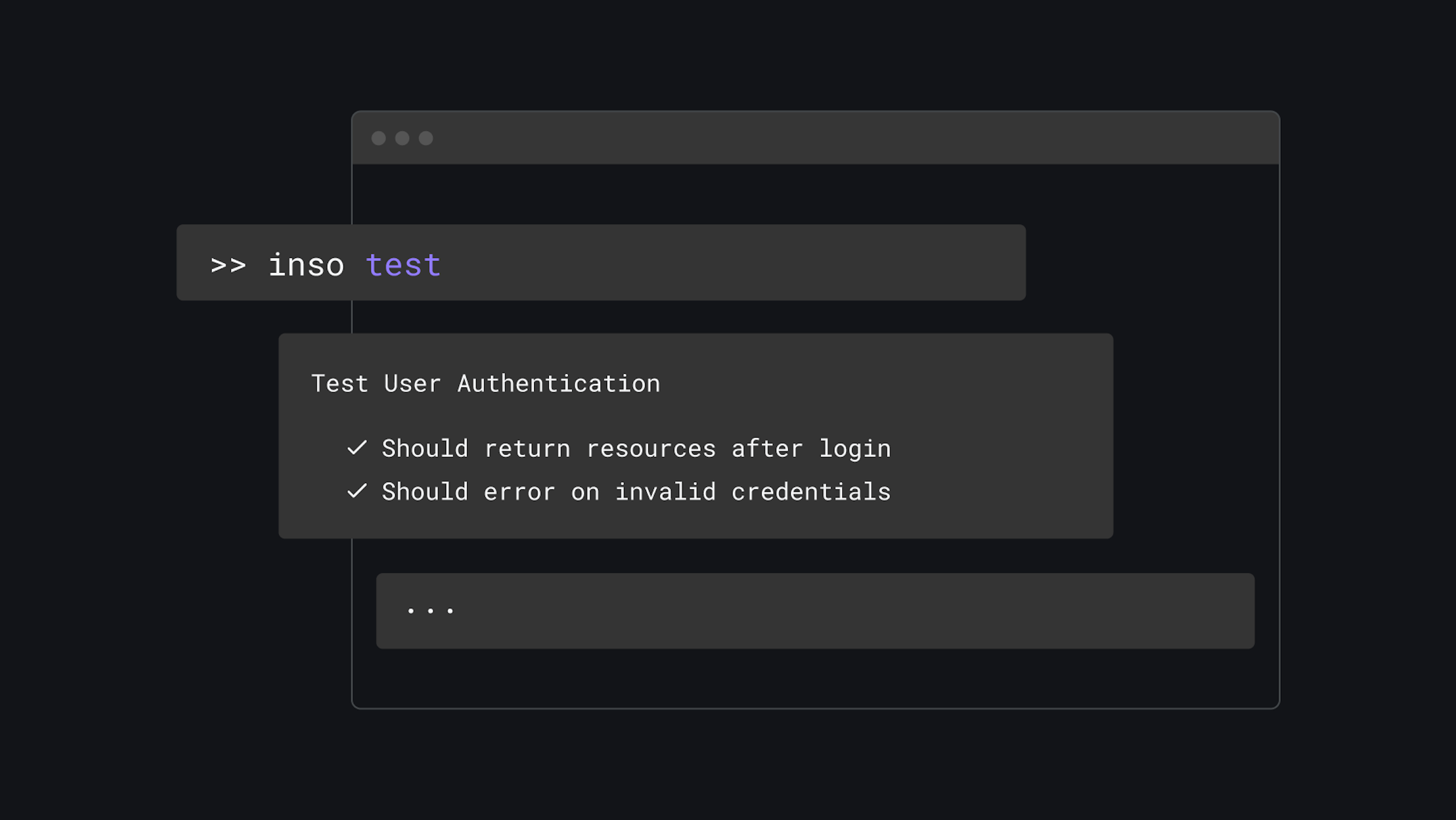Click the middle window control dot

pyautogui.click(x=402, y=138)
